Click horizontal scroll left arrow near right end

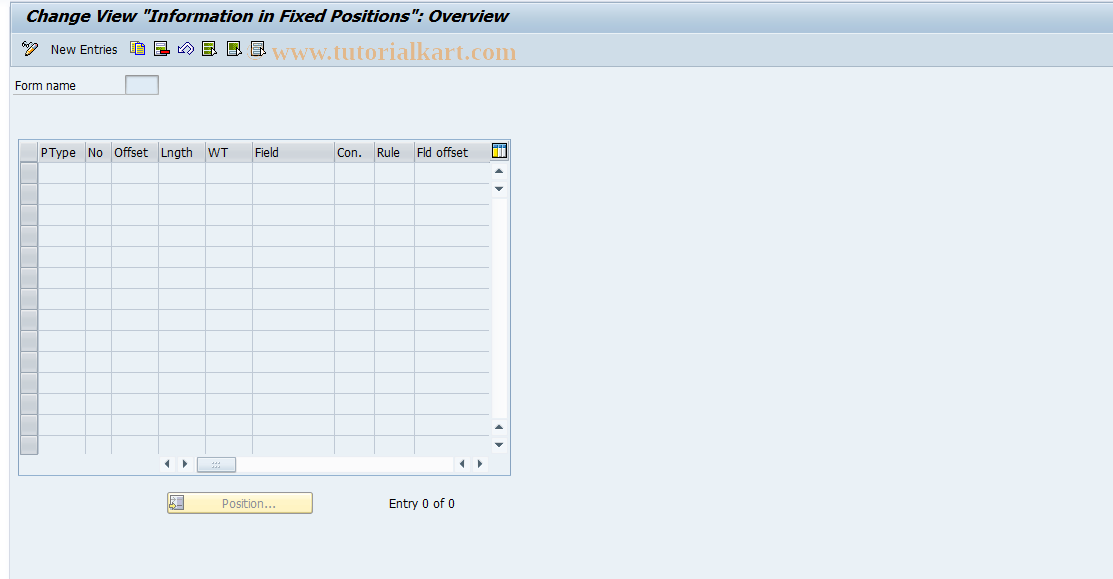(462, 464)
